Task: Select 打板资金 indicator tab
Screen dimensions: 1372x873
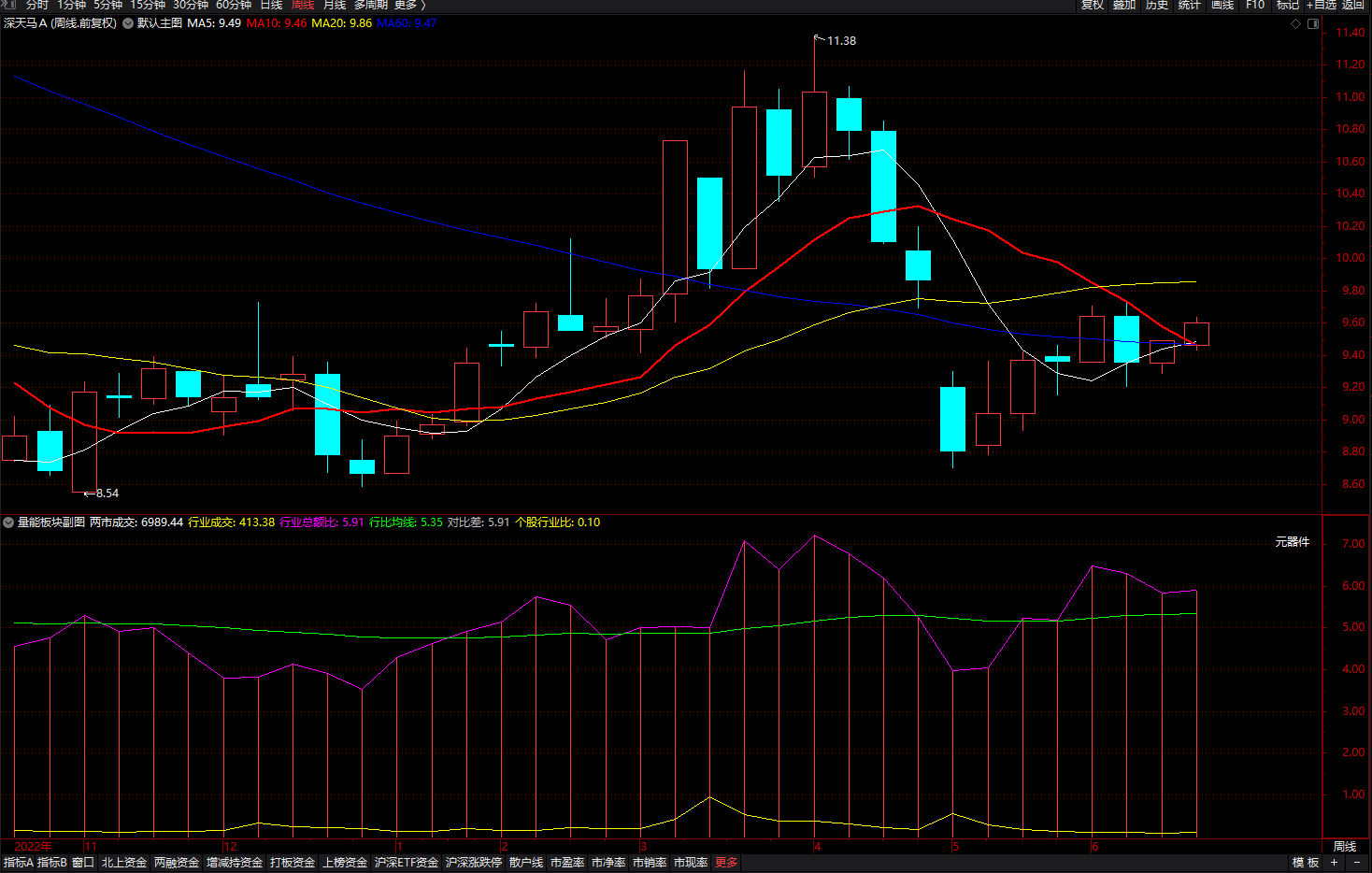Action: [293, 863]
